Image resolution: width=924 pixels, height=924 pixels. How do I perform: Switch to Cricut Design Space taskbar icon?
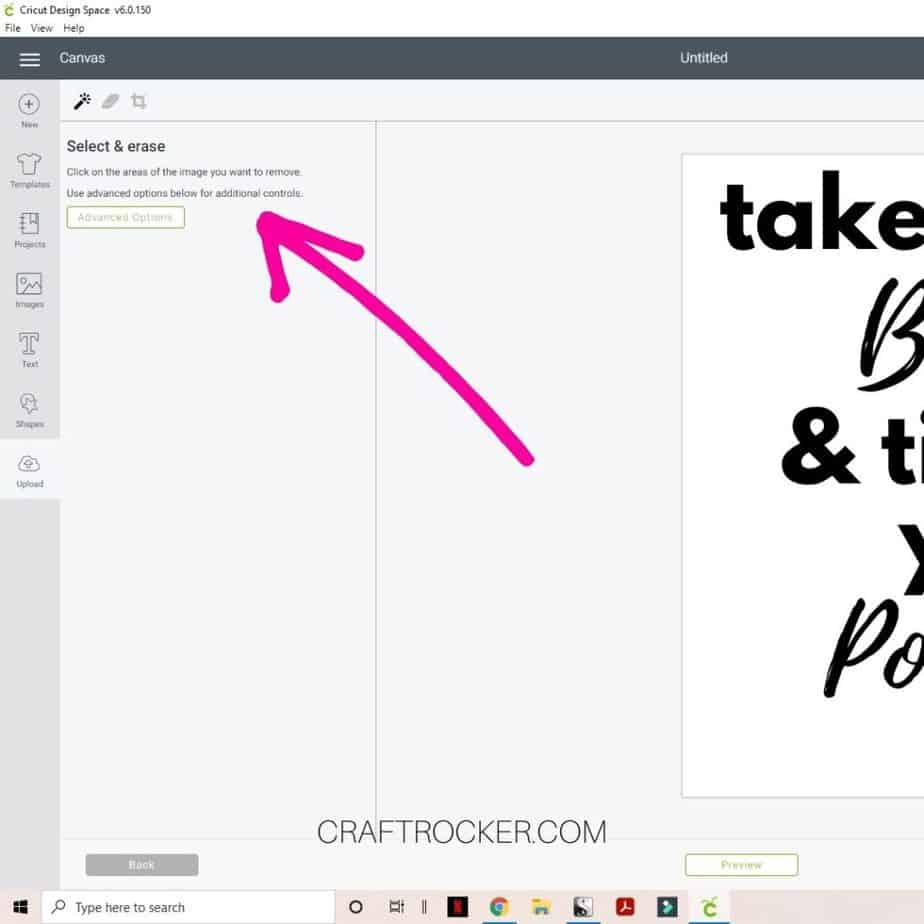[710, 907]
